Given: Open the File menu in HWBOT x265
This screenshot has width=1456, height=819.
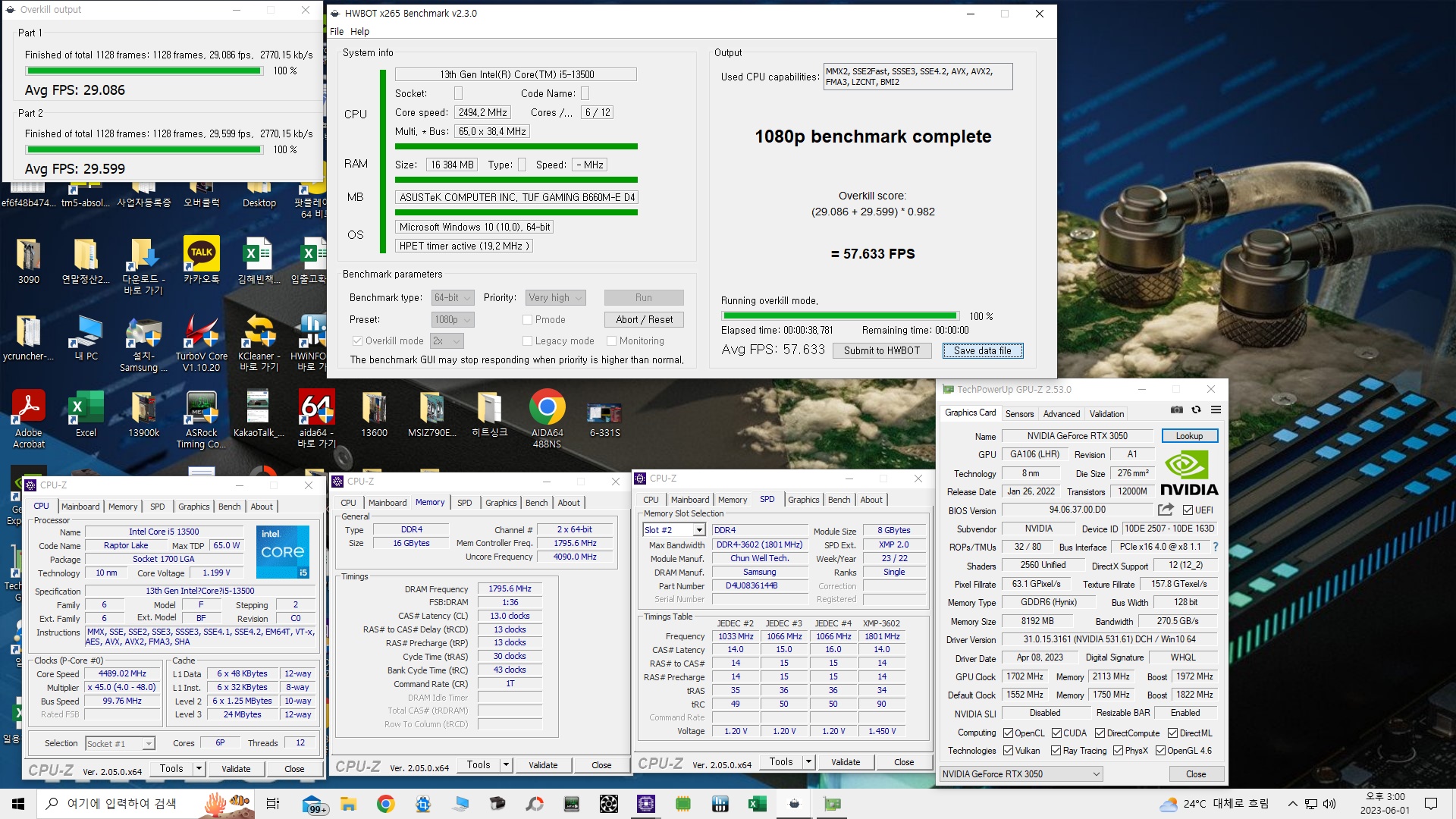Looking at the screenshot, I should [x=337, y=32].
